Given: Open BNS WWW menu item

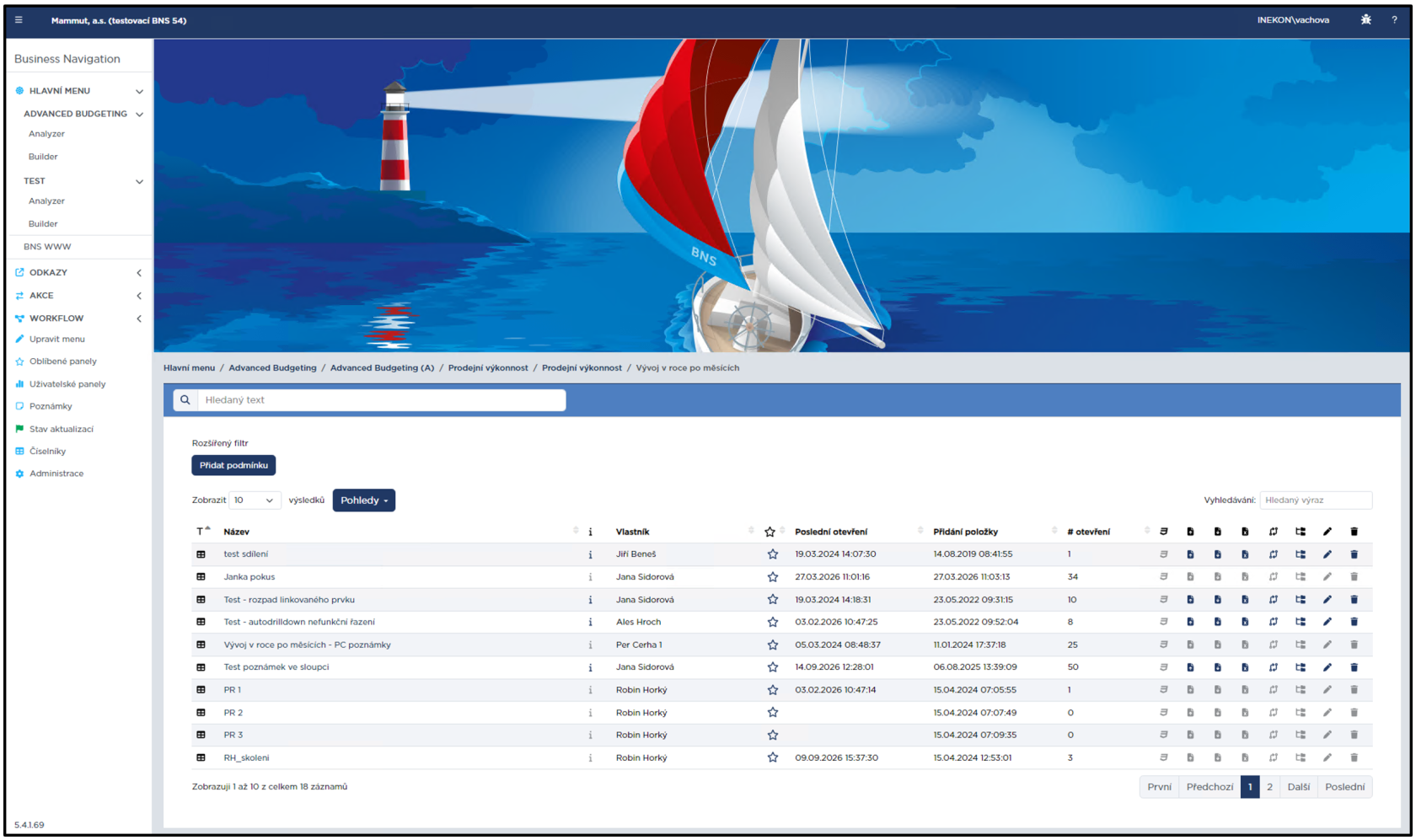Looking at the screenshot, I should tap(47, 247).
